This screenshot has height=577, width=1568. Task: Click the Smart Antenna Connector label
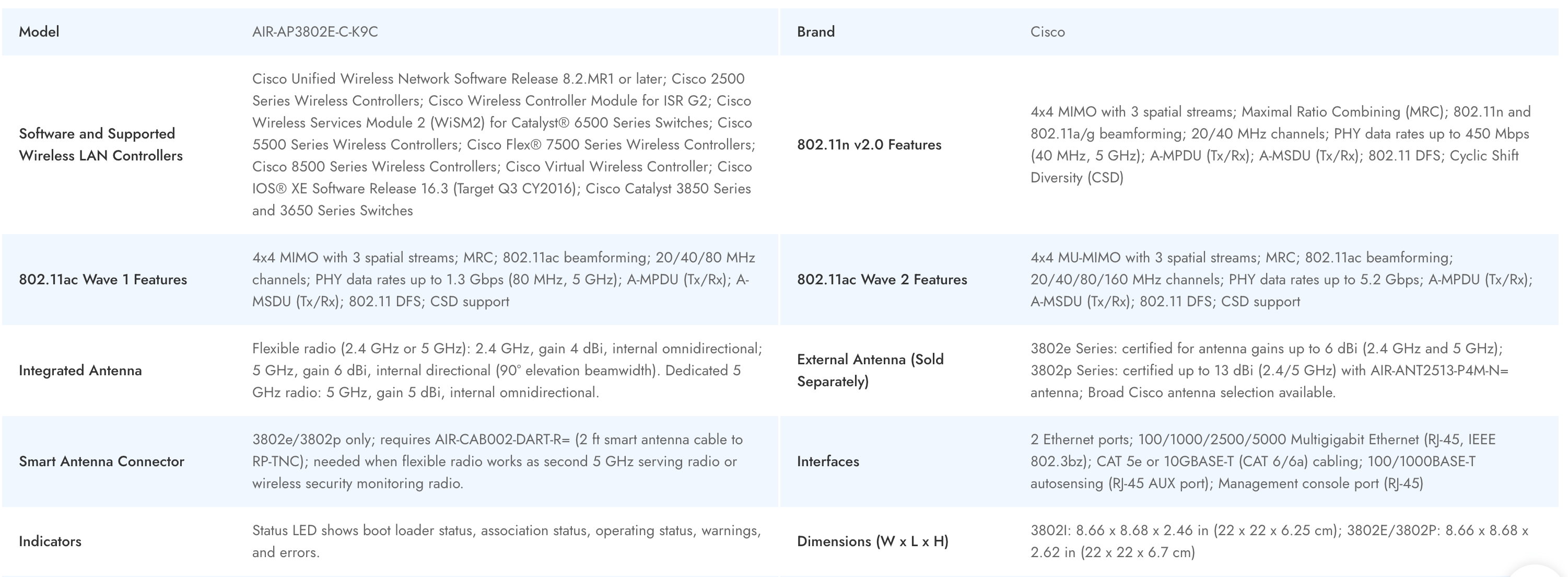(x=101, y=461)
